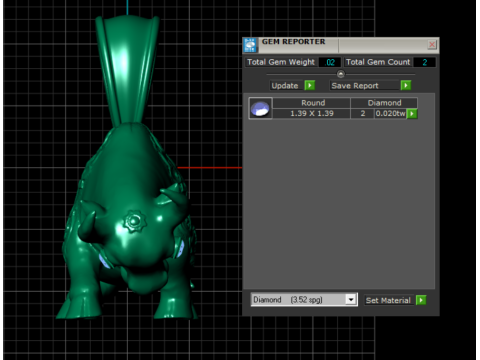480x360 pixels.
Task: Click the Set Material button
Action: pyautogui.click(x=389, y=300)
